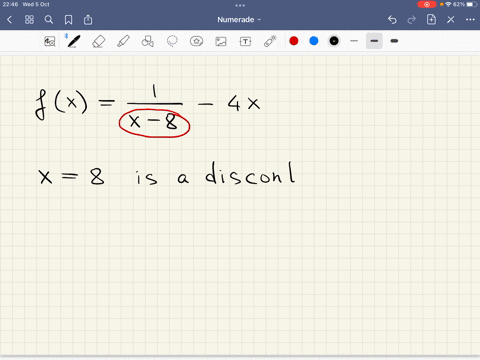Open the thumbnail grid view
The height and width of the screenshot is (360, 480).
click(x=29, y=20)
